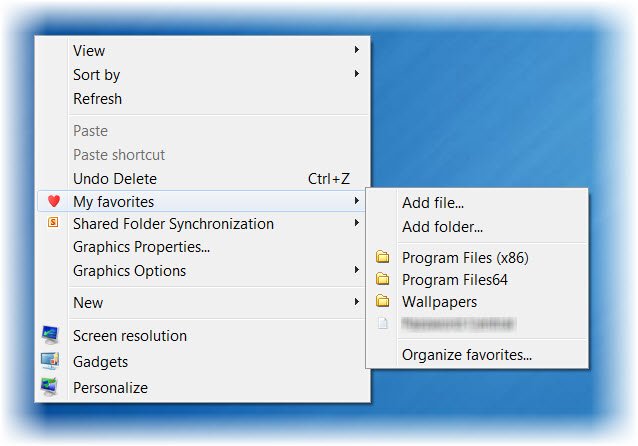Open Organize favorites... option

pos(466,354)
